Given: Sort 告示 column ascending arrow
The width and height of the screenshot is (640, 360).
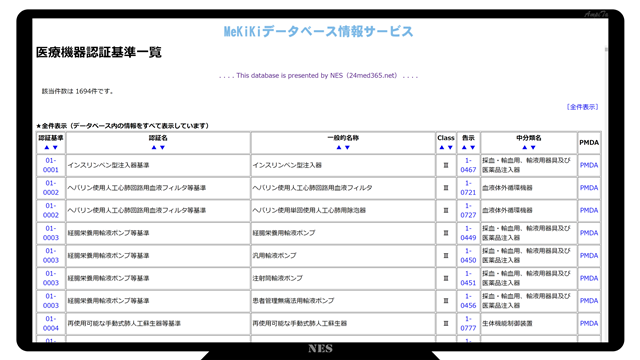Looking at the screenshot, I should click(464, 147).
